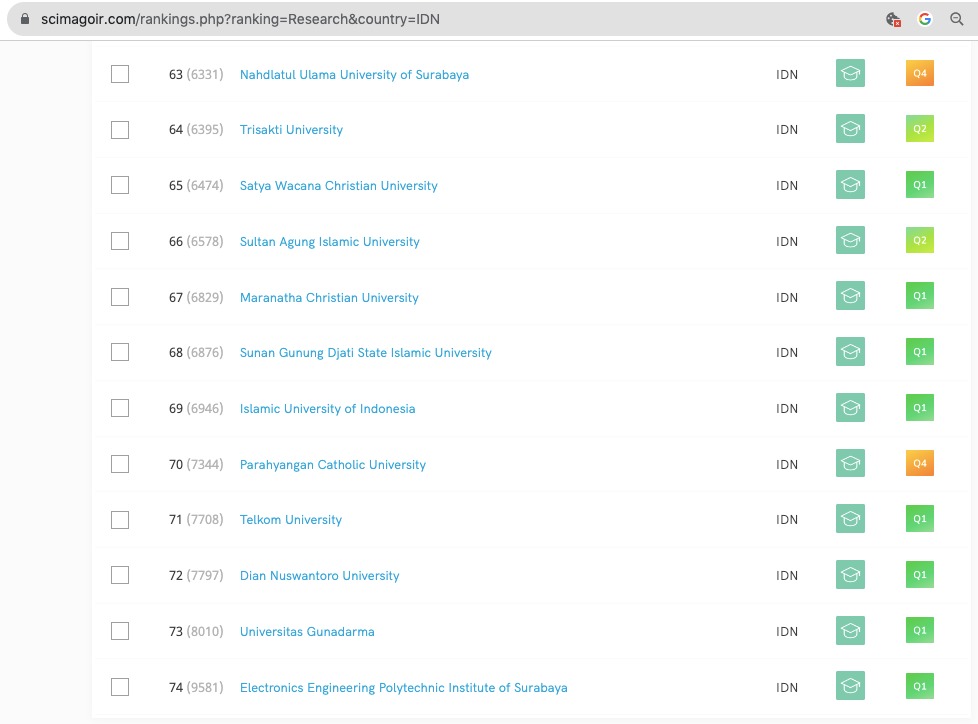Go to the Telkom University page
Viewport: 978px width, 724px height.
click(x=291, y=520)
